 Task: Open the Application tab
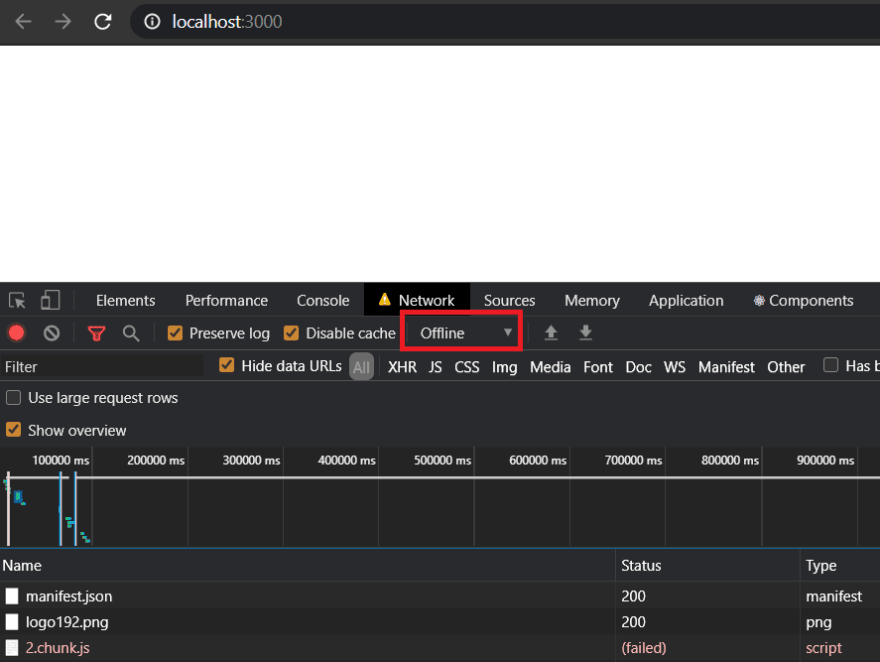click(686, 301)
